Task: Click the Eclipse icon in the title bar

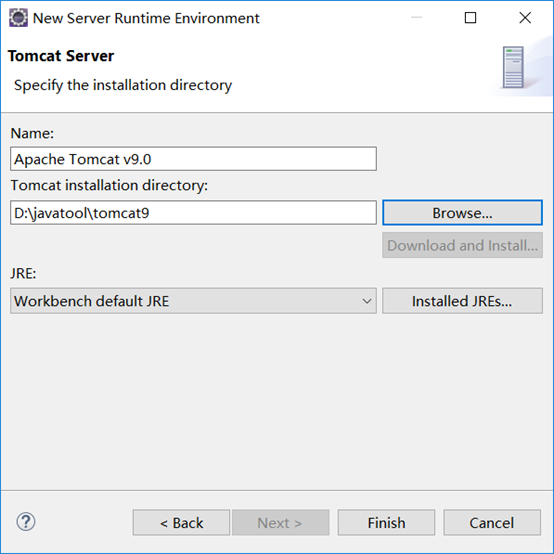Action: (18, 18)
